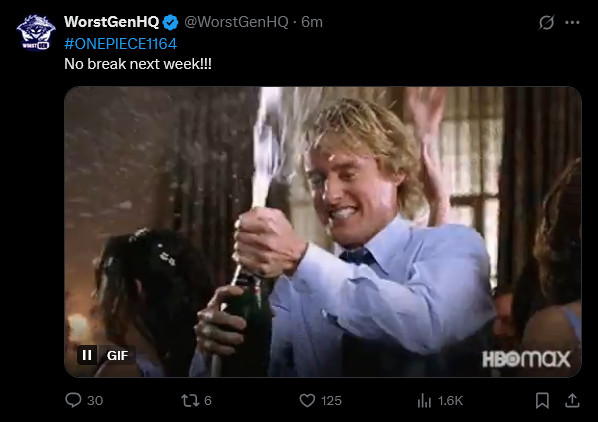Open the champagne celebration GIF
The height and width of the screenshot is (422, 598).
[x=323, y=232]
